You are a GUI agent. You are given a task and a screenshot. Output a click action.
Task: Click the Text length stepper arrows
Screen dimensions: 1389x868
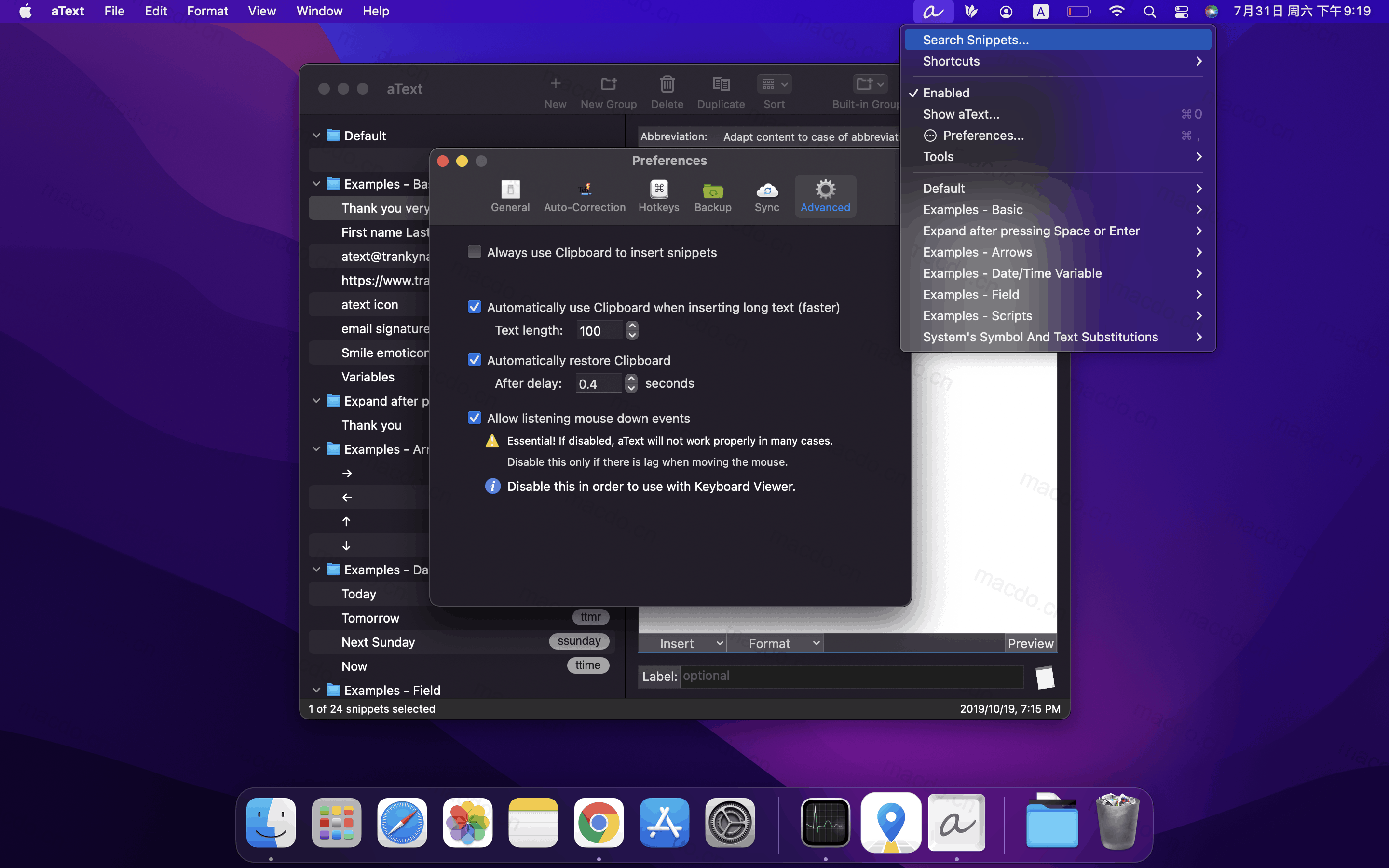coord(632,330)
